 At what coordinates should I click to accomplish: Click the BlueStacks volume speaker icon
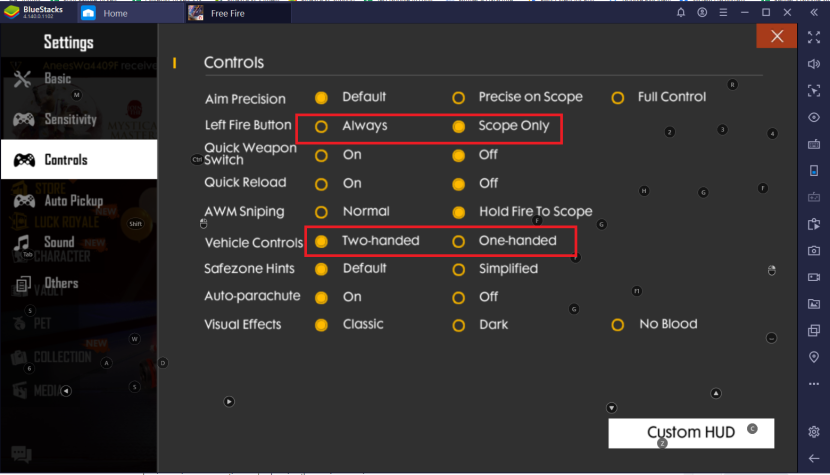814,64
